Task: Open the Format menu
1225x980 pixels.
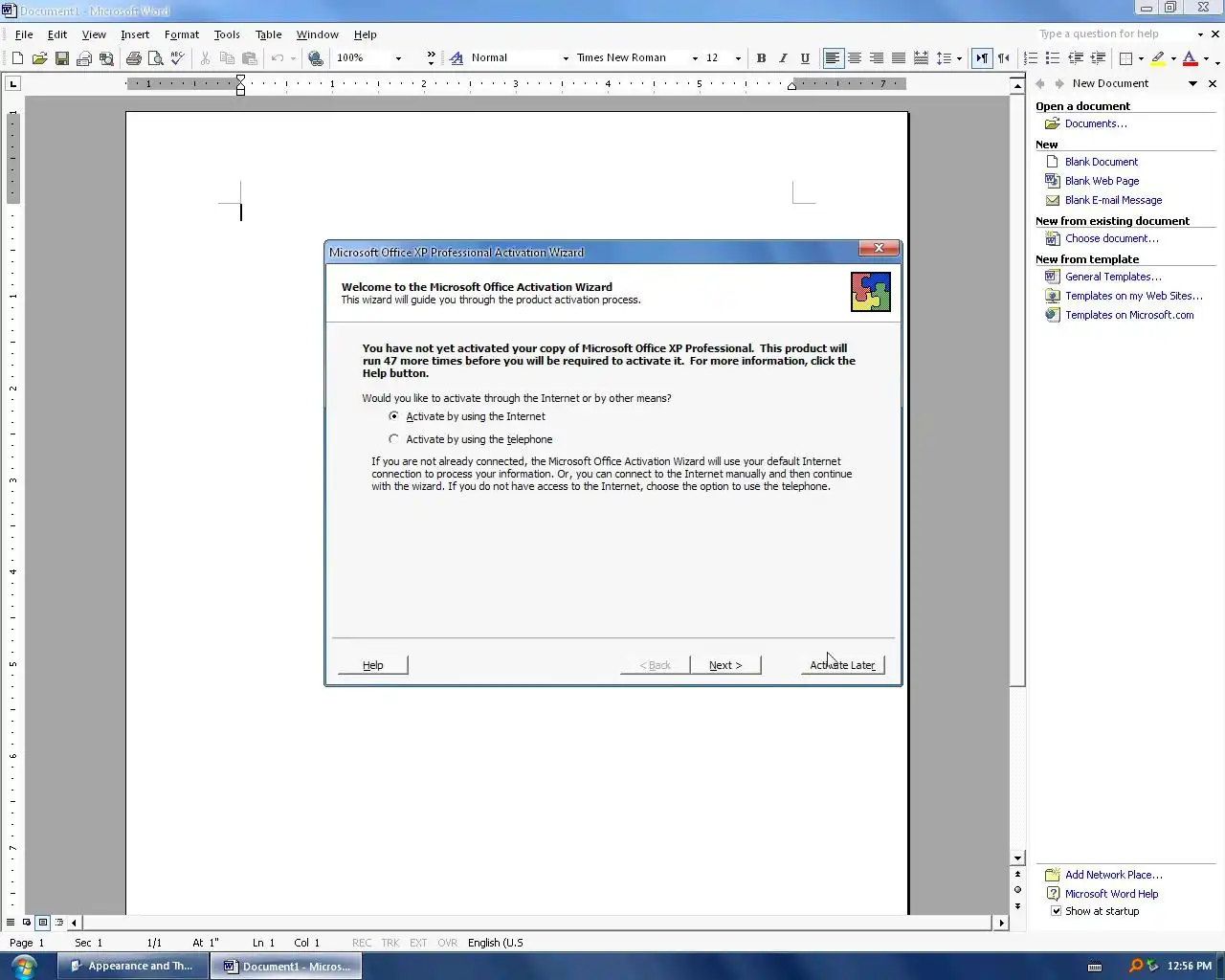Action: (182, 34)
